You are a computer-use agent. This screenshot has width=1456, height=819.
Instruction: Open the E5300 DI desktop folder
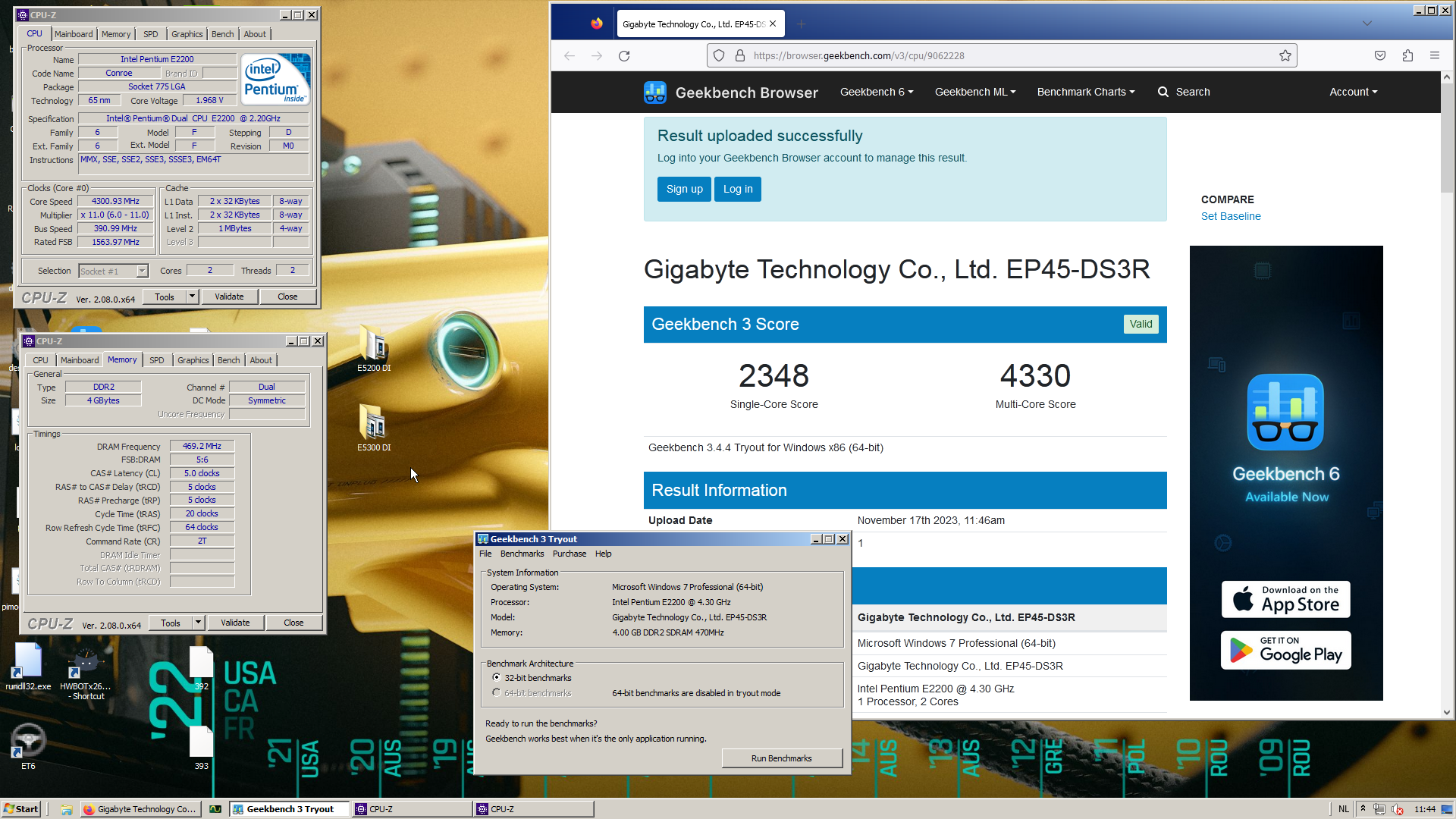pos(374,428)
